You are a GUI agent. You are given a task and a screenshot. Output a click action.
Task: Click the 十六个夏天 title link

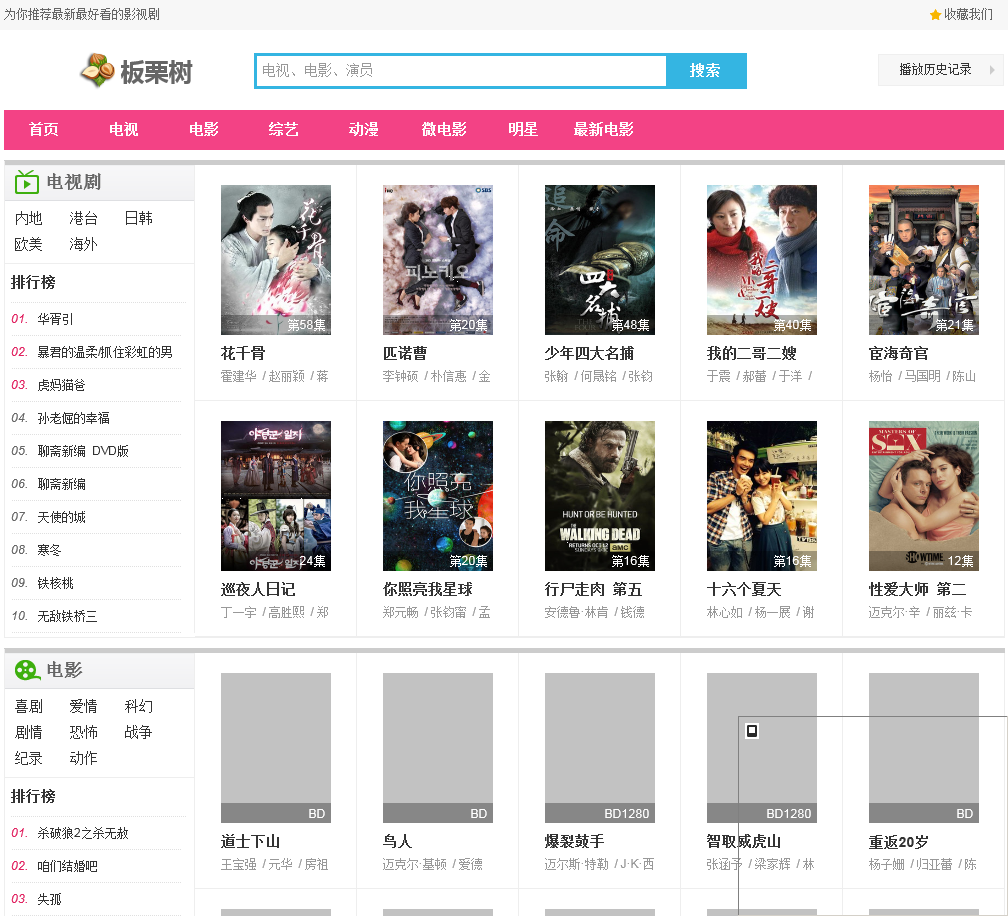pos(744,589)
